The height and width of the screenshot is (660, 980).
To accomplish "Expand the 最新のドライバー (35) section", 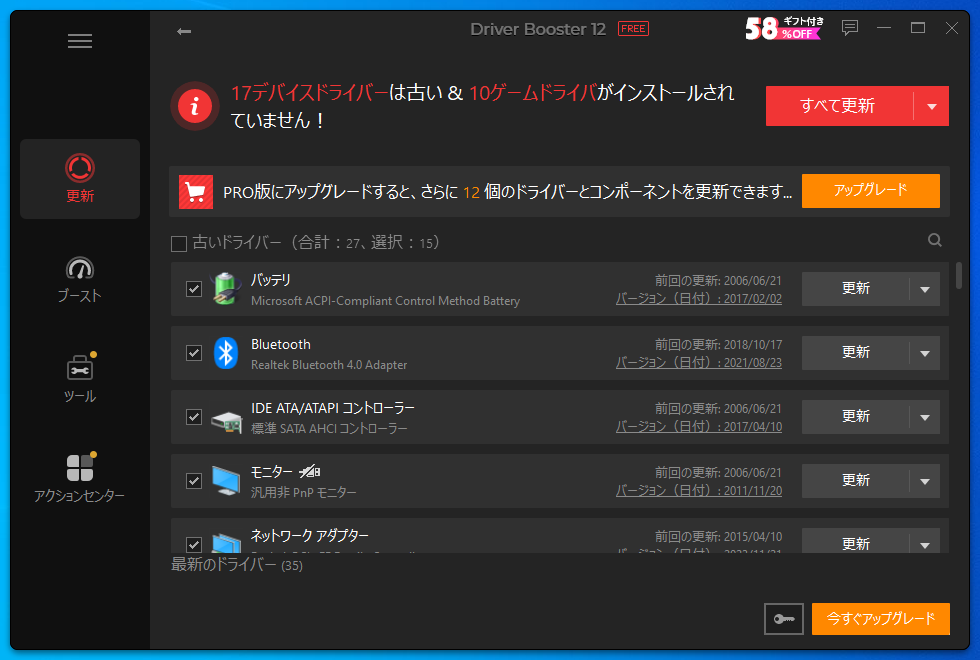I will pyautogui.click(x=237, y=565).
